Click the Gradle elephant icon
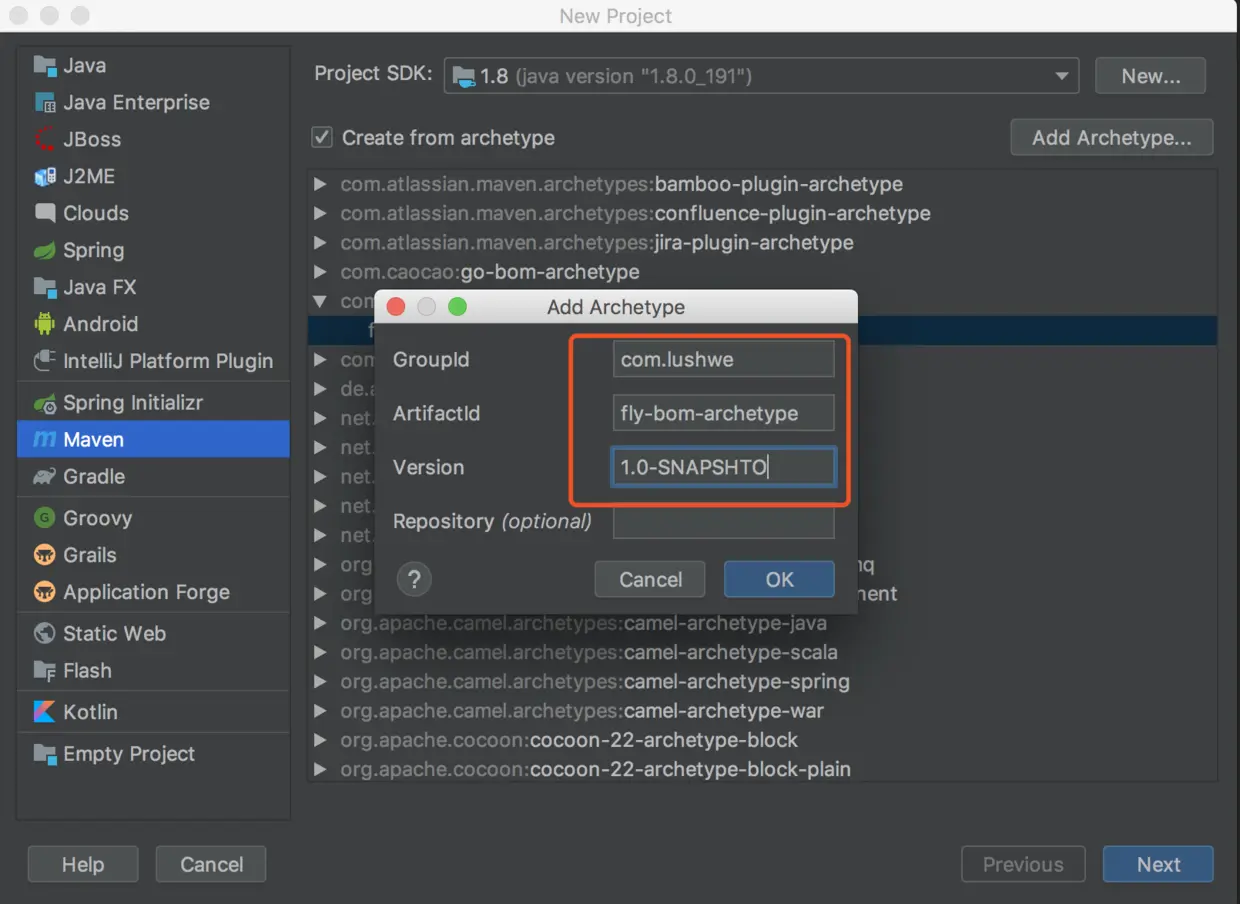 [x=45, y=477]
